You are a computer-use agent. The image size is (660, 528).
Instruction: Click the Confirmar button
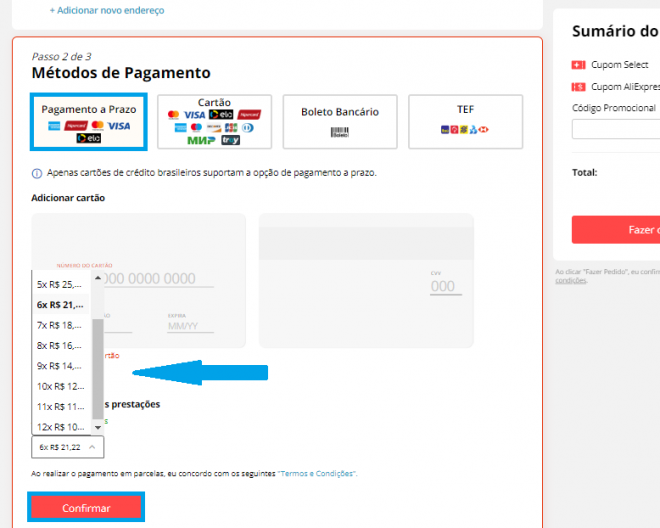coord(86,507)
